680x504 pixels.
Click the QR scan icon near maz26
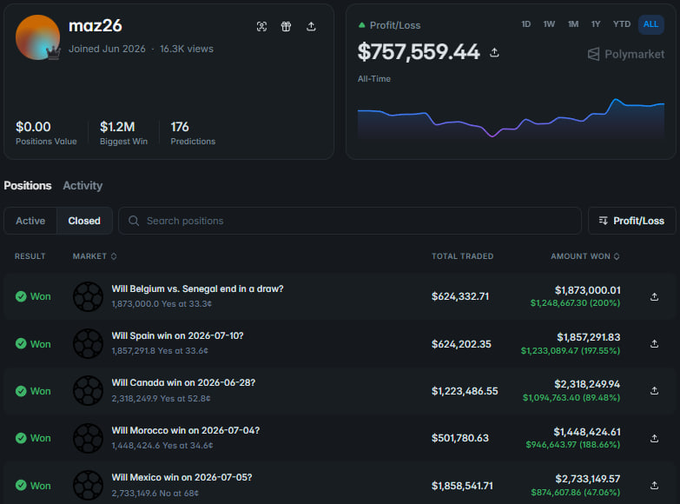pyautogui.click(x=262, y=26)
